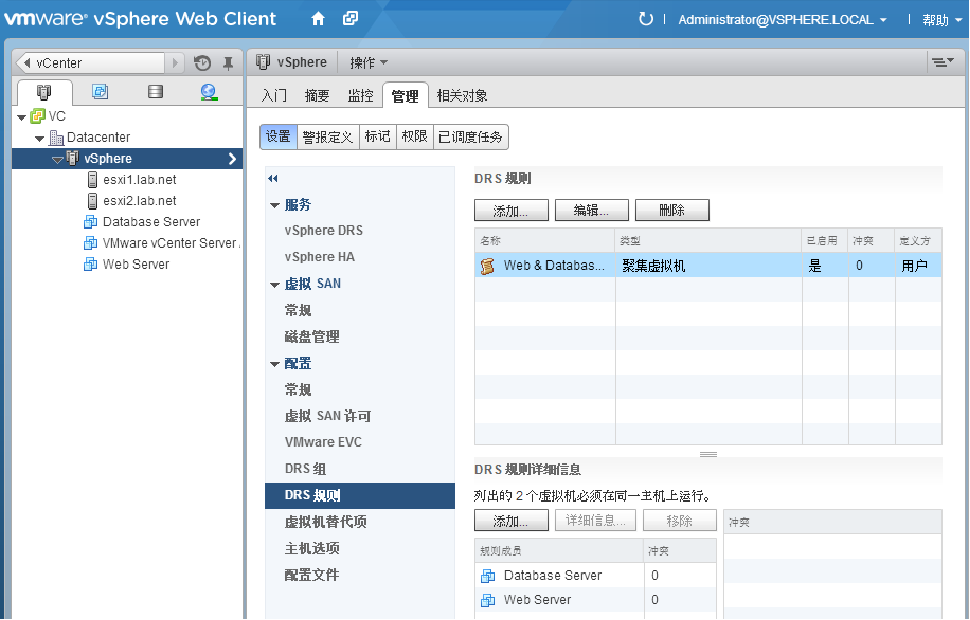Screen dimensions: 970x620
Task: Collapse the Datacenter tree node
Action: pyautogui.click(x=40, y=139)
